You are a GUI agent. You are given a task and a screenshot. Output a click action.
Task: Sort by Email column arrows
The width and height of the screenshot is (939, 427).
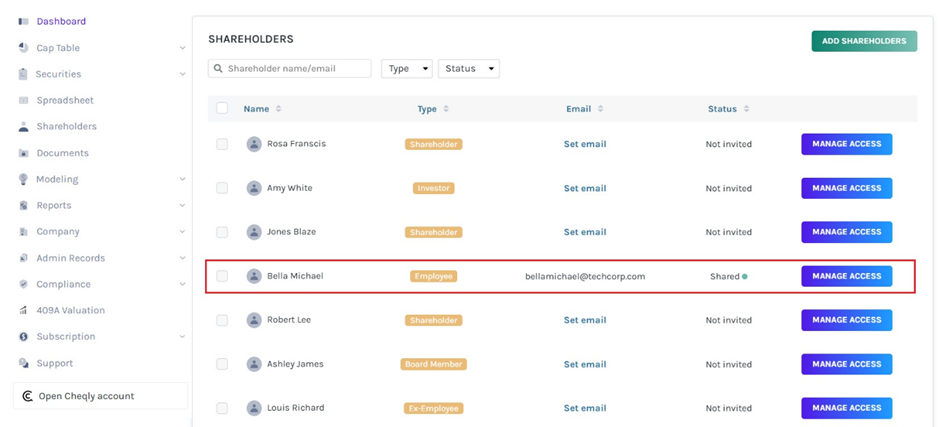(x=600, y=109)
